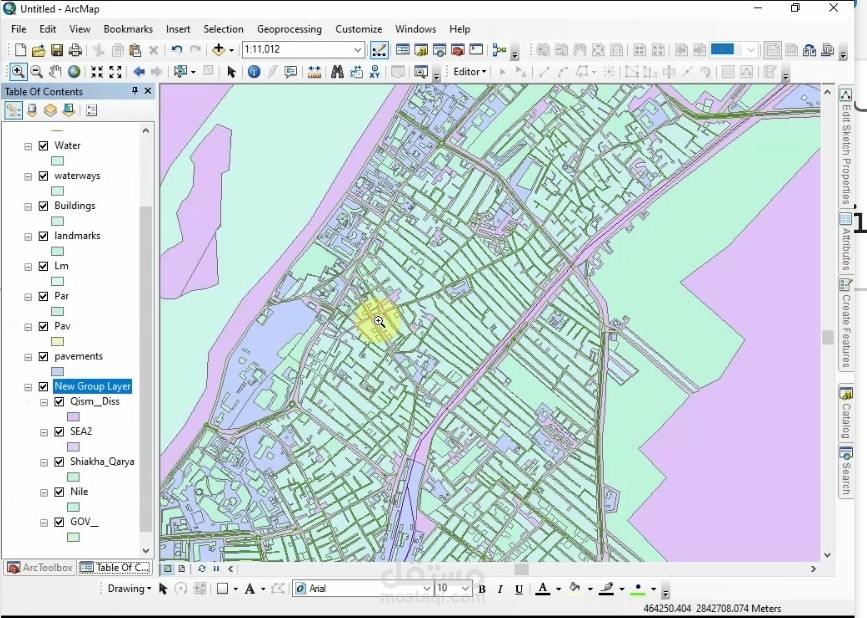The image size is (867, 618).
Task: Collapse the Buildings layer legend
Action: coord(28,207)
